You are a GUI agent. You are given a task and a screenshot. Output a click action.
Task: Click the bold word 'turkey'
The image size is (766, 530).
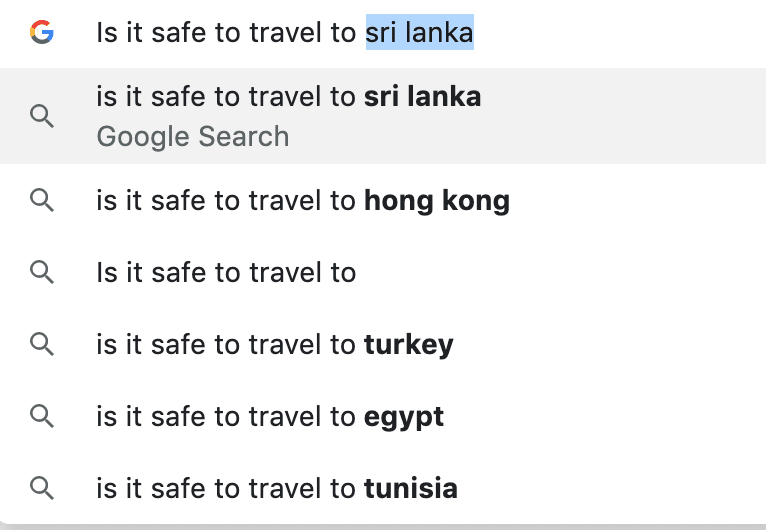(409, 345)
